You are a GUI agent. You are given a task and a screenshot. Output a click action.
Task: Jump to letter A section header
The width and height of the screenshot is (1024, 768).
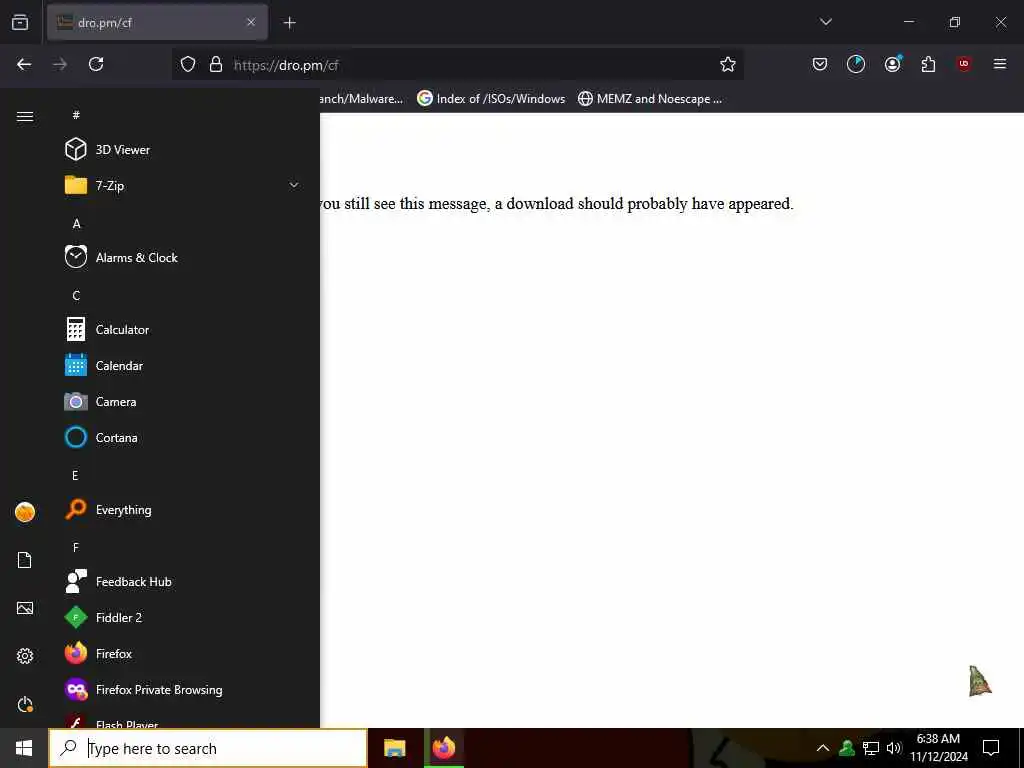(x=76, y=224)
